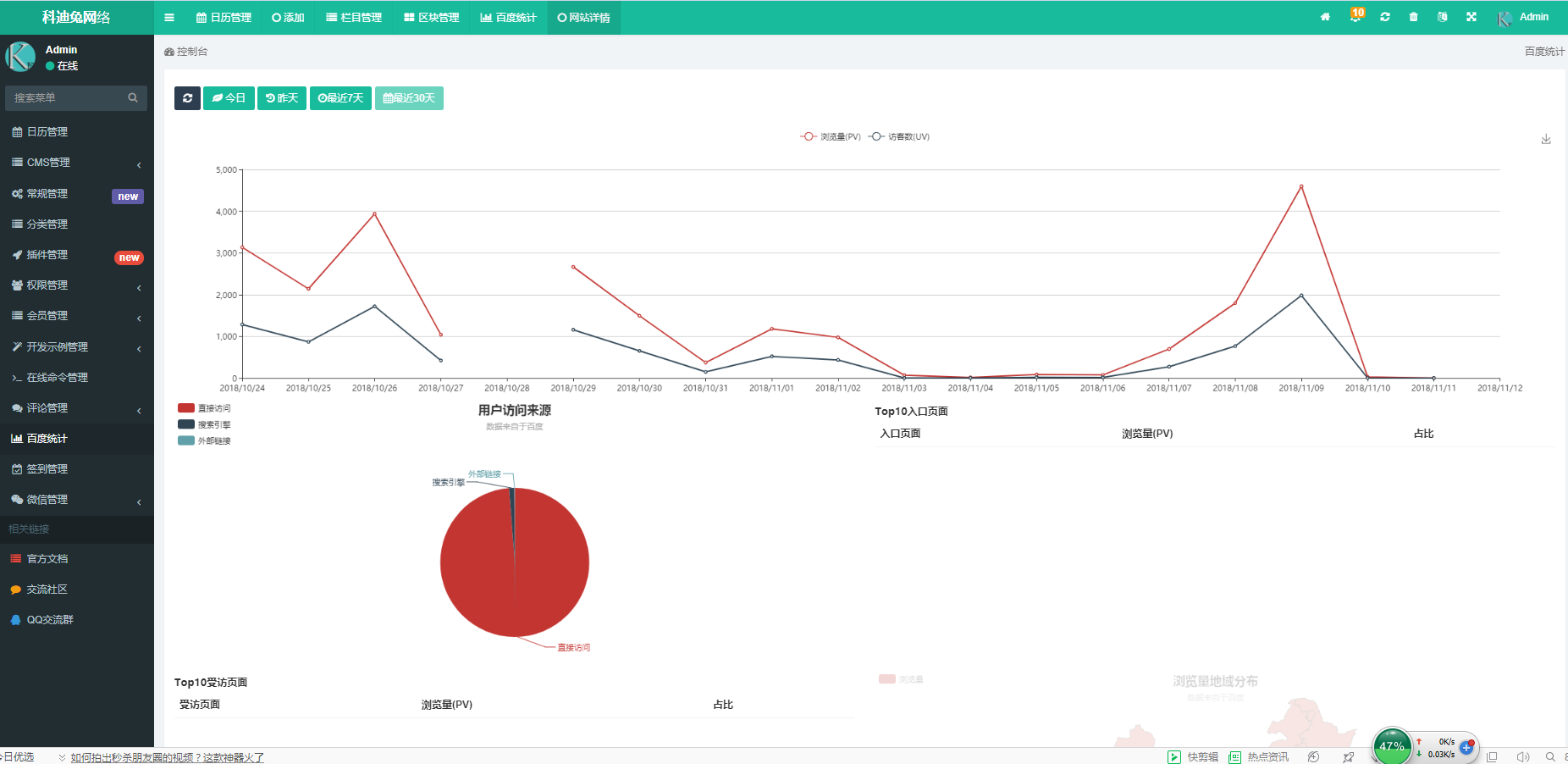The image size is (1568, 764).
Task: Download the chart using the save icon
Action: (1545, 139)
